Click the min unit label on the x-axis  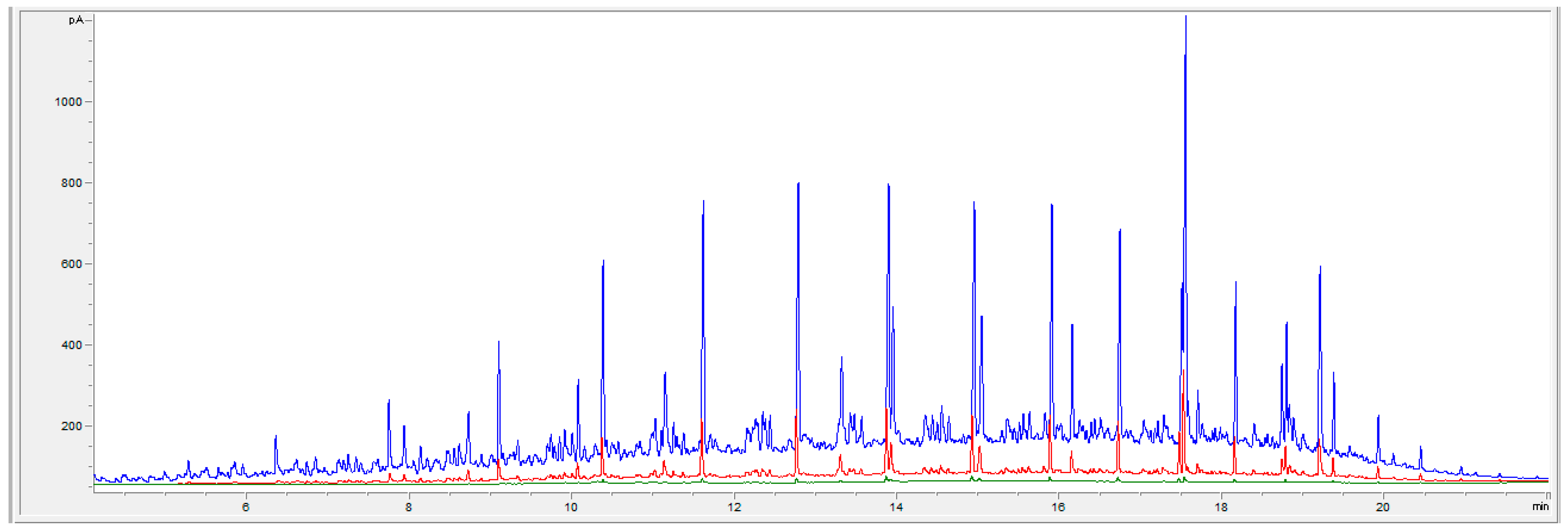[x=1541, y=507]
